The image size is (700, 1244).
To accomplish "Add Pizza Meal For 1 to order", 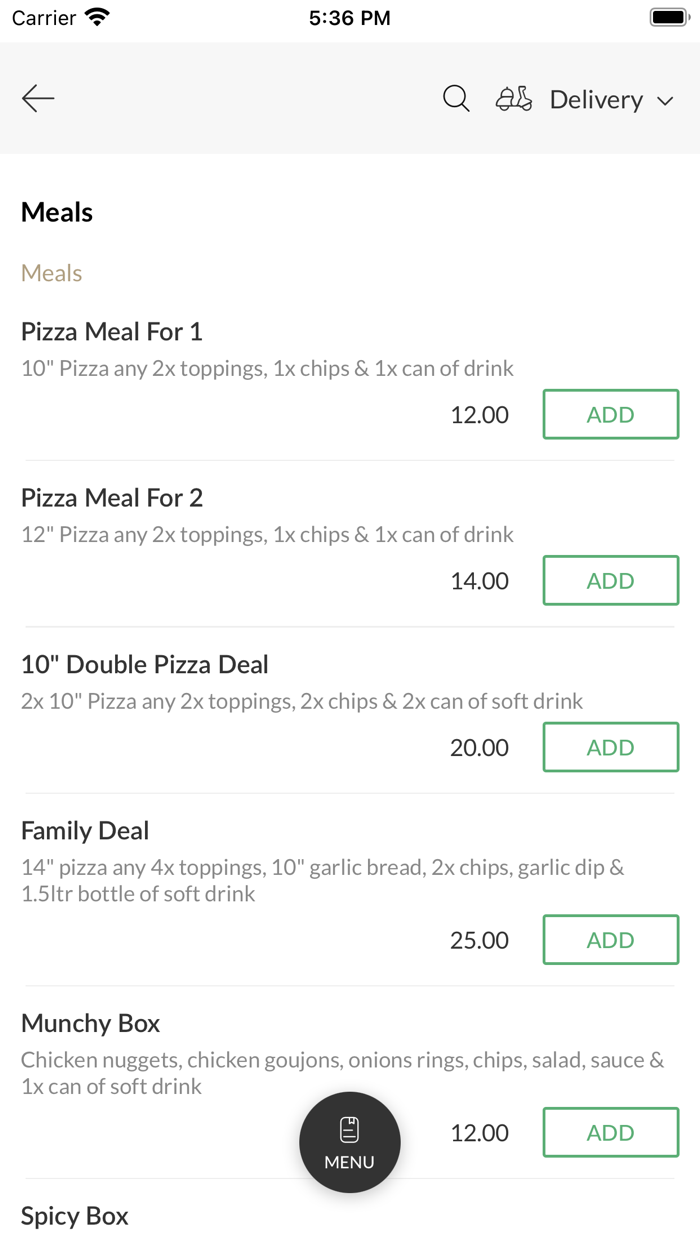I will tap(610, 414).
